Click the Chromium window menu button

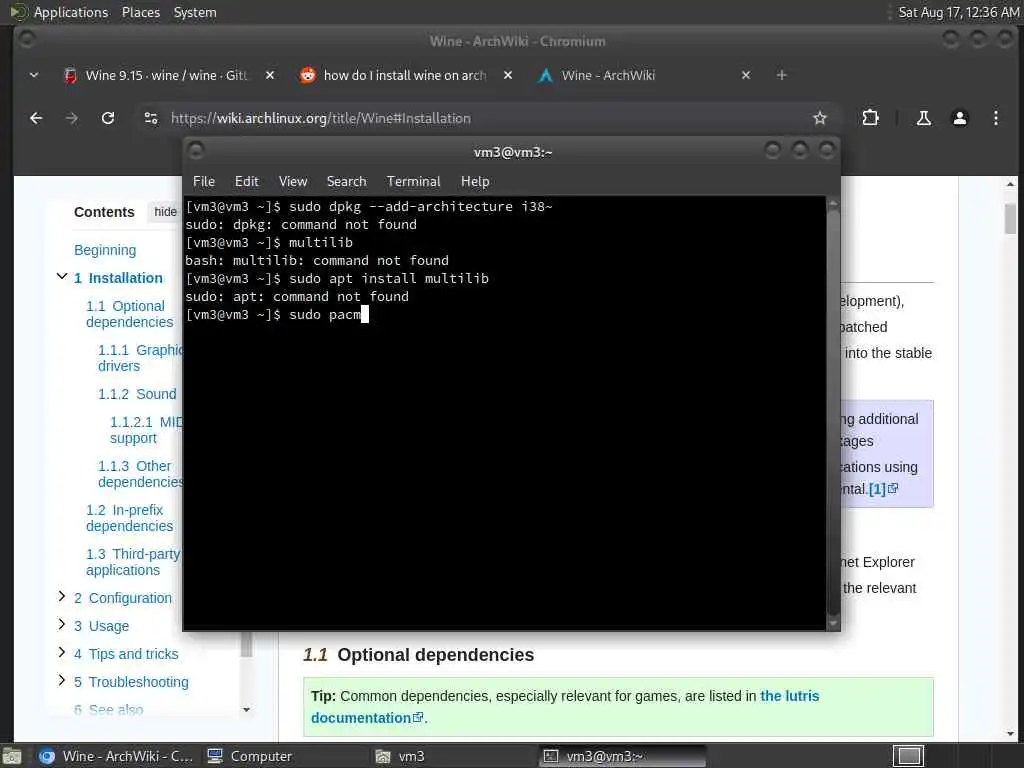pyautogui.click(x=27, y=40)
